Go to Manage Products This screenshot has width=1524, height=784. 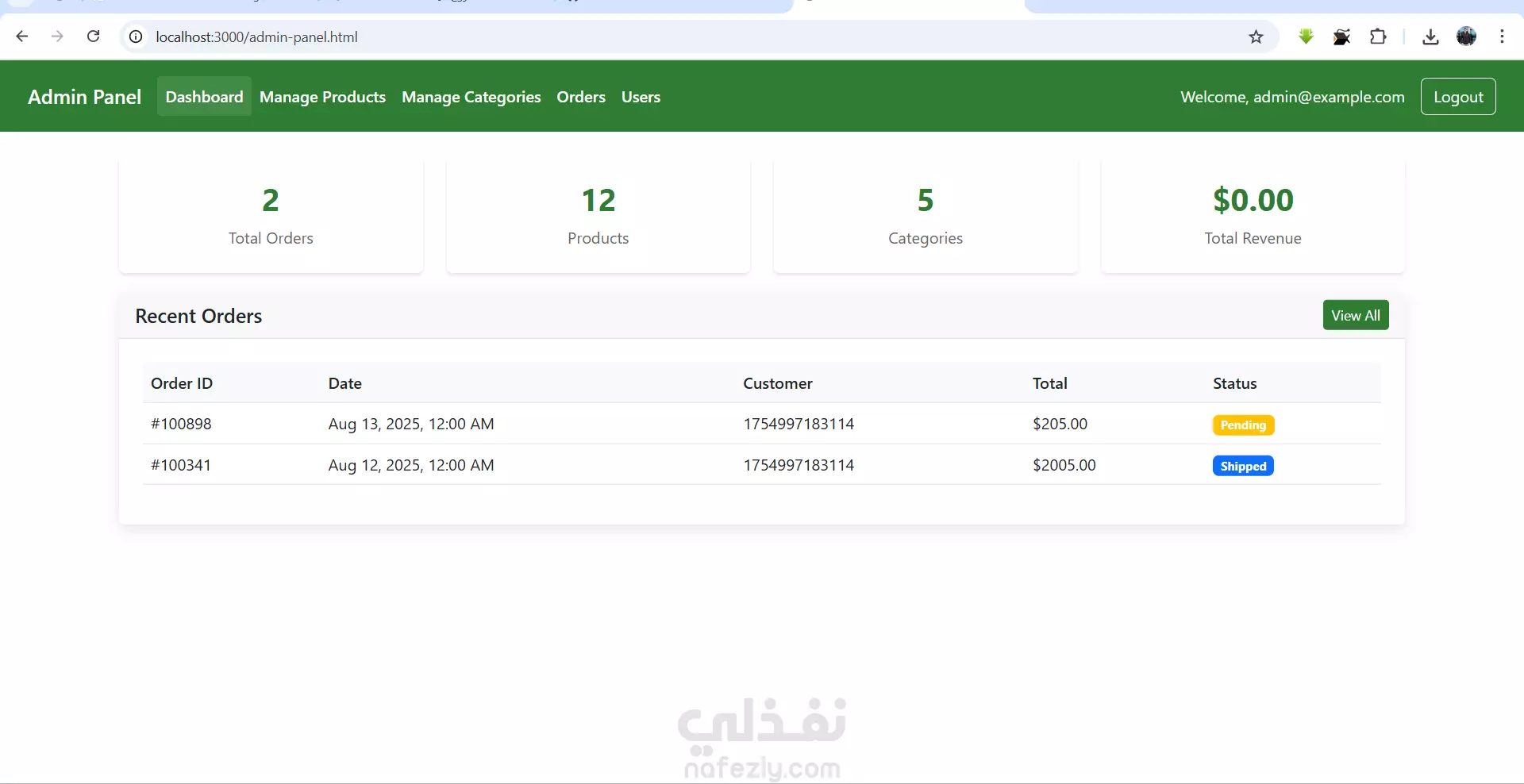point(322,97)
